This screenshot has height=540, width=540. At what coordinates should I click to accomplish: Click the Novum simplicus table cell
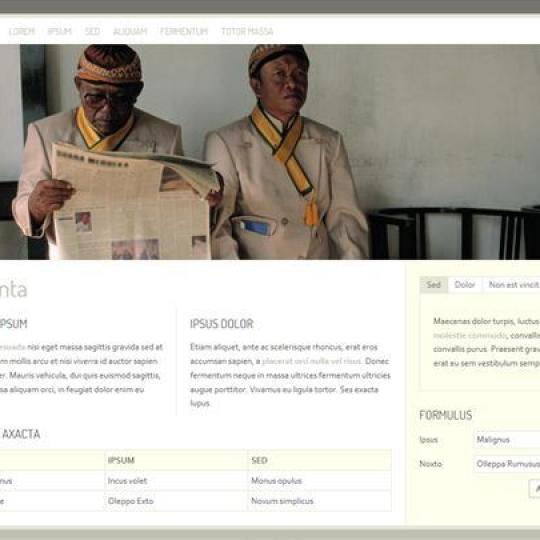click(x=320, y=501)
